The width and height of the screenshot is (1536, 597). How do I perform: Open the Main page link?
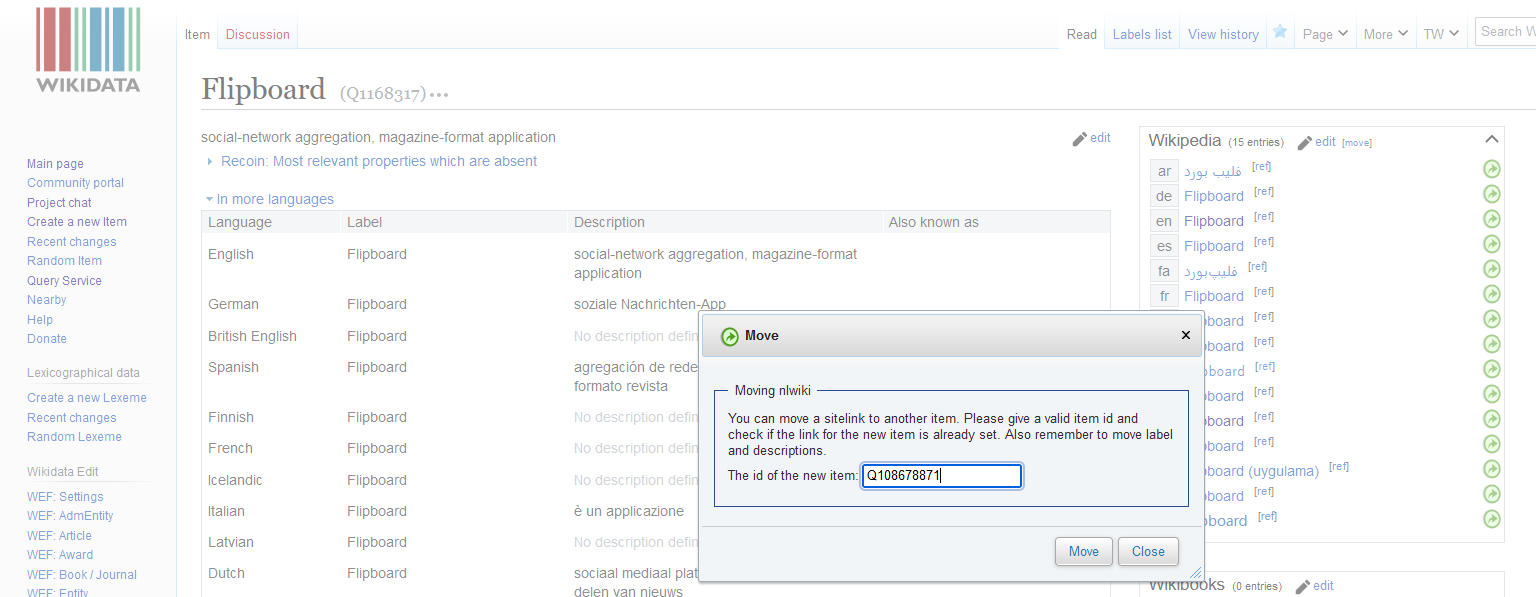tap(55, 164)
